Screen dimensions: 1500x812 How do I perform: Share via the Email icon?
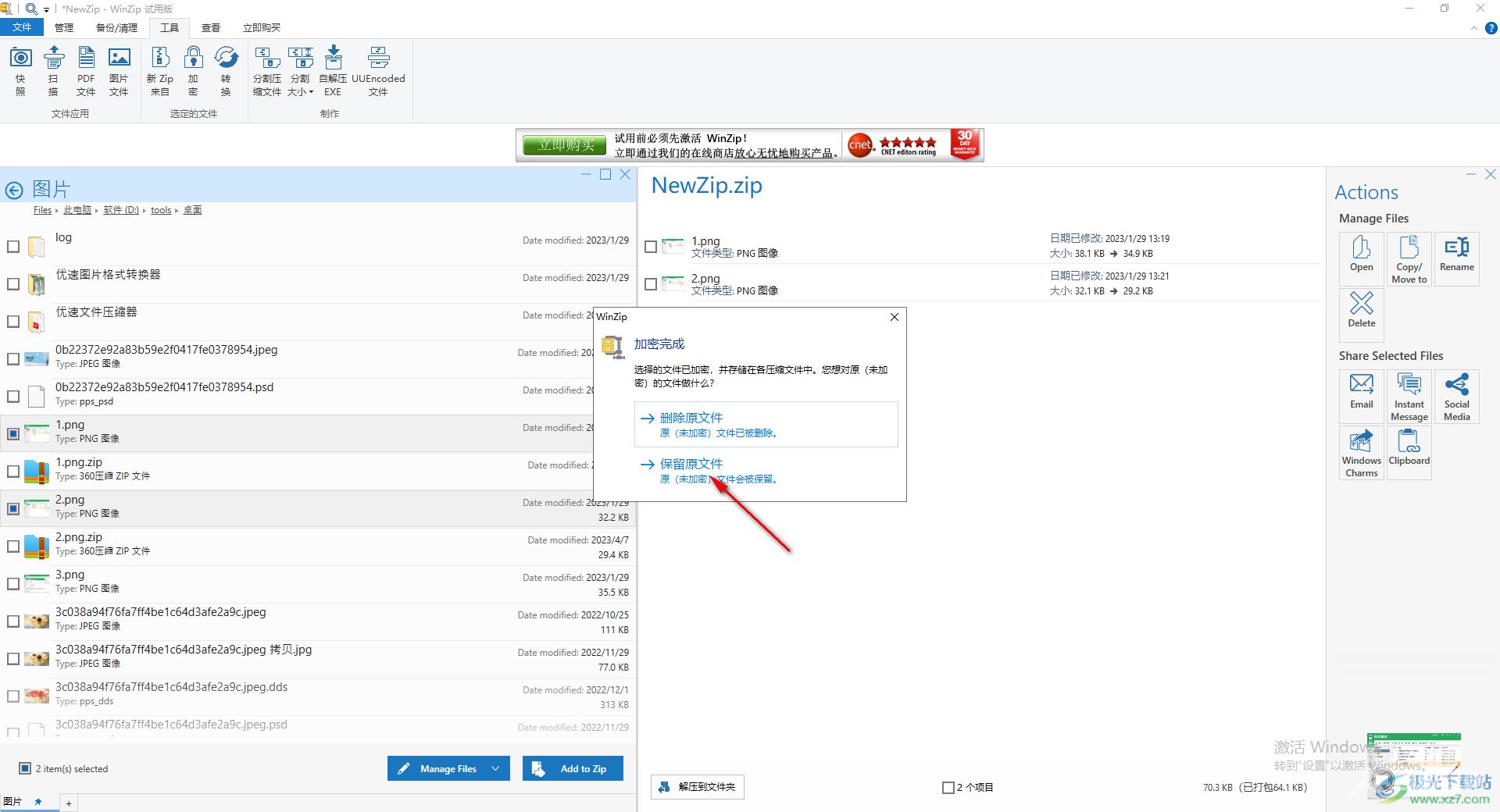pyautogui.click(x=1362, y=396)
